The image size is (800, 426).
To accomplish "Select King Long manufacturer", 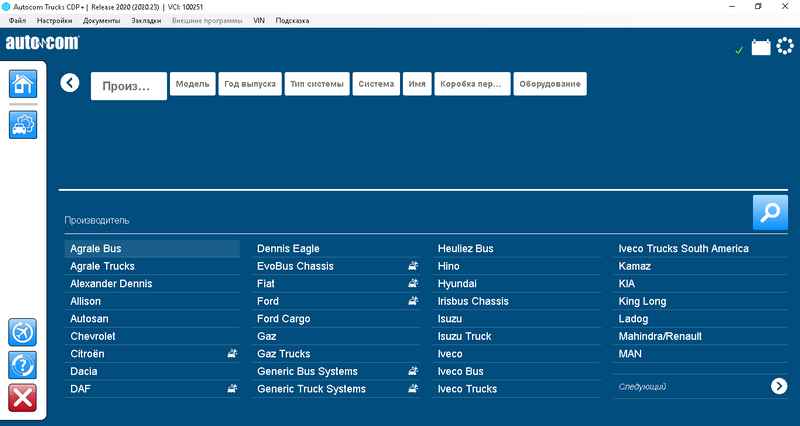I will [701, 301].
